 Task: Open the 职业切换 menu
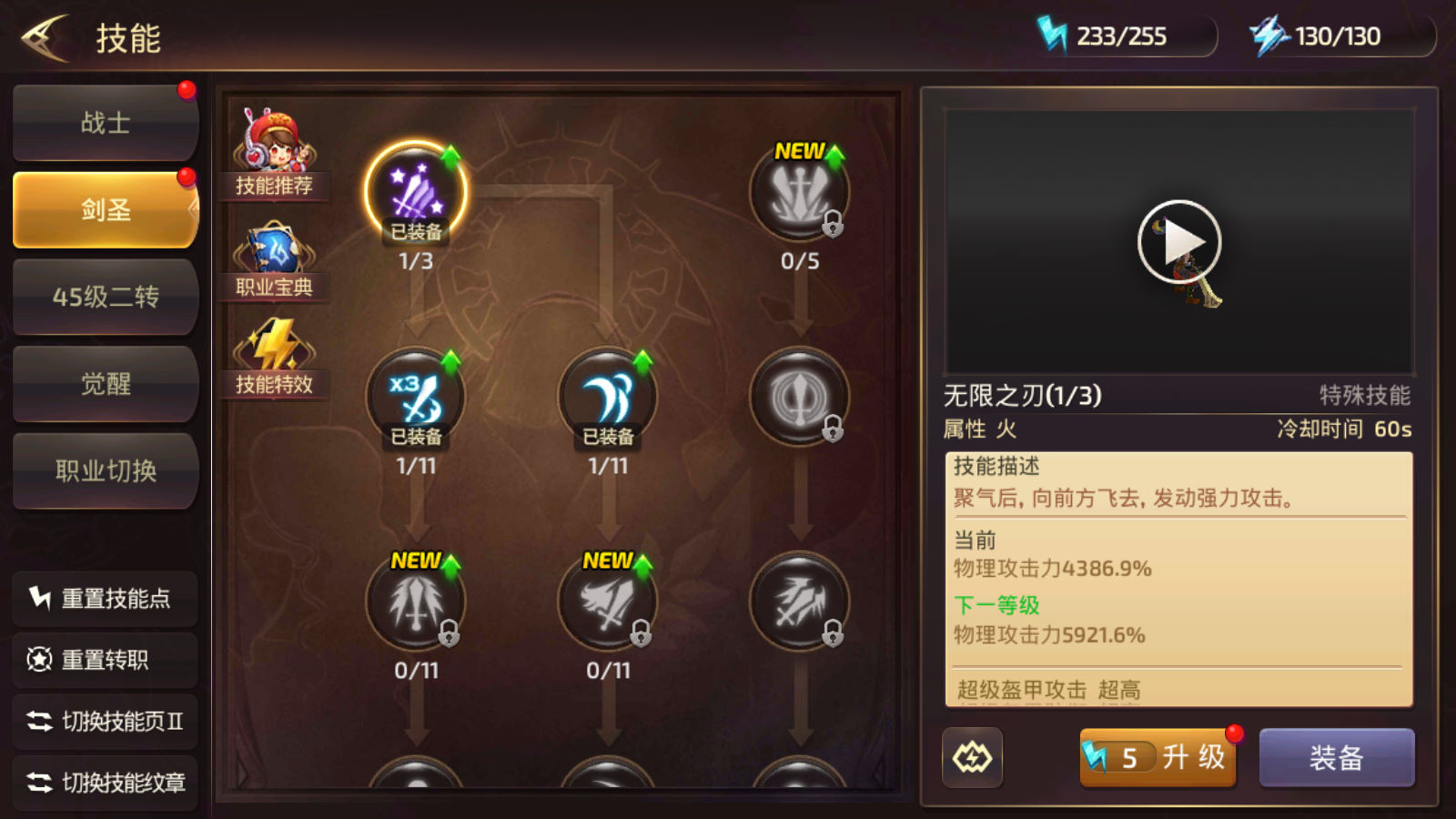(x=106, y=471)
